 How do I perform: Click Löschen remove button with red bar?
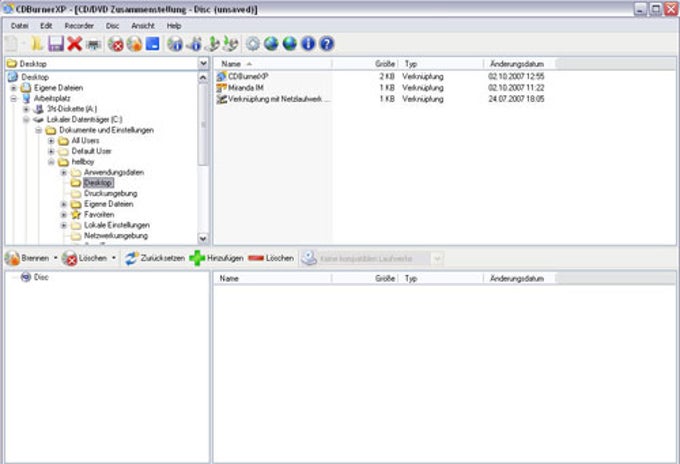[x=271, y=258]
